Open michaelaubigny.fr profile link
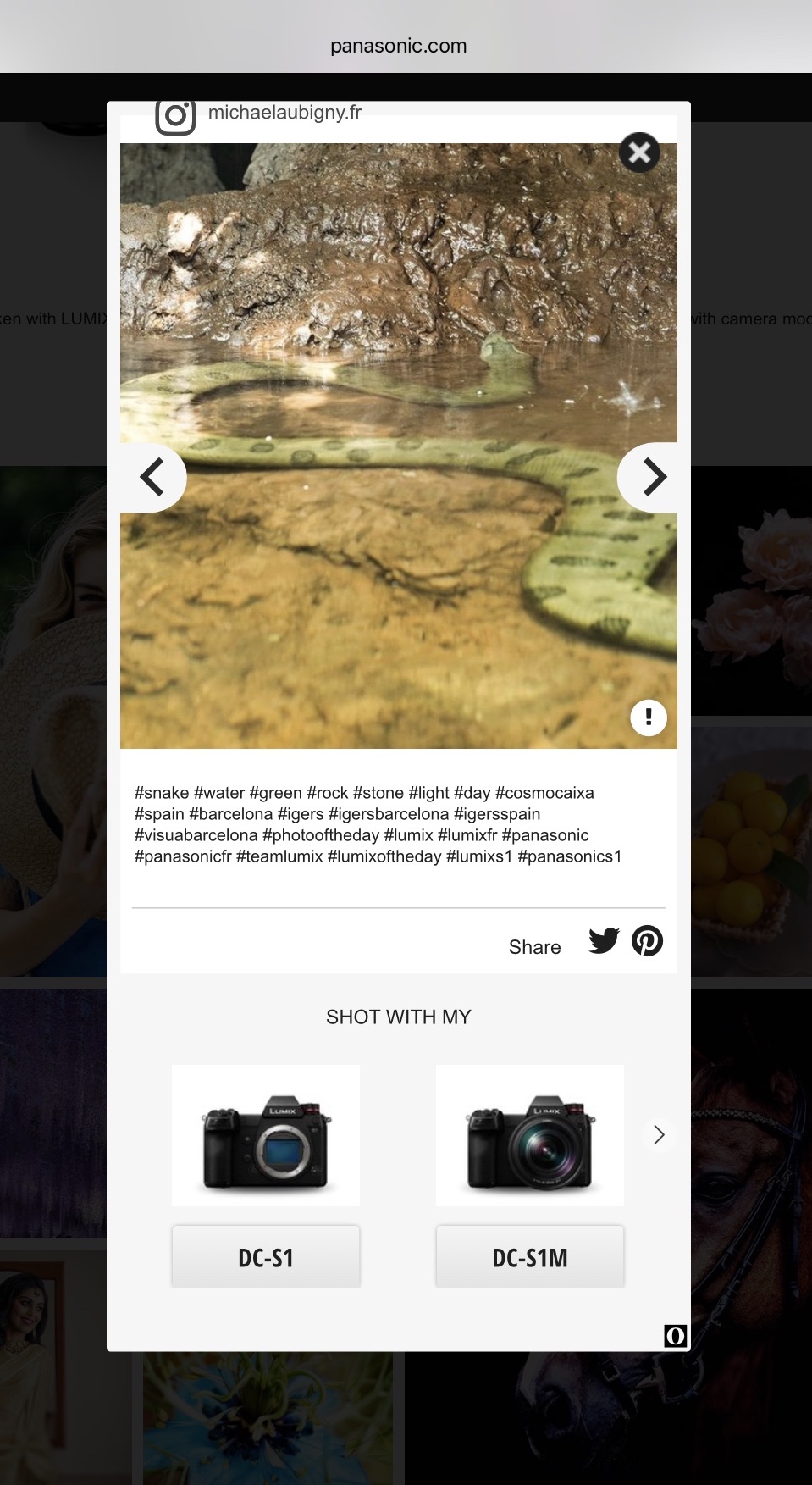Screen dimensions: 812x1485 click(284, 113)
